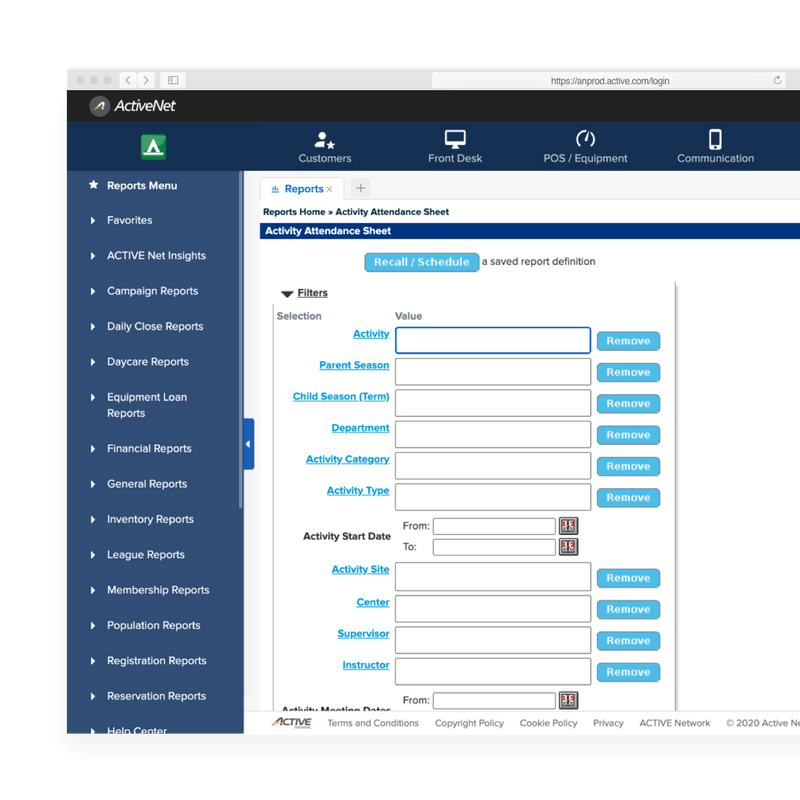Collapse the sidebar with the blue arrow

(x=248, y=444)
